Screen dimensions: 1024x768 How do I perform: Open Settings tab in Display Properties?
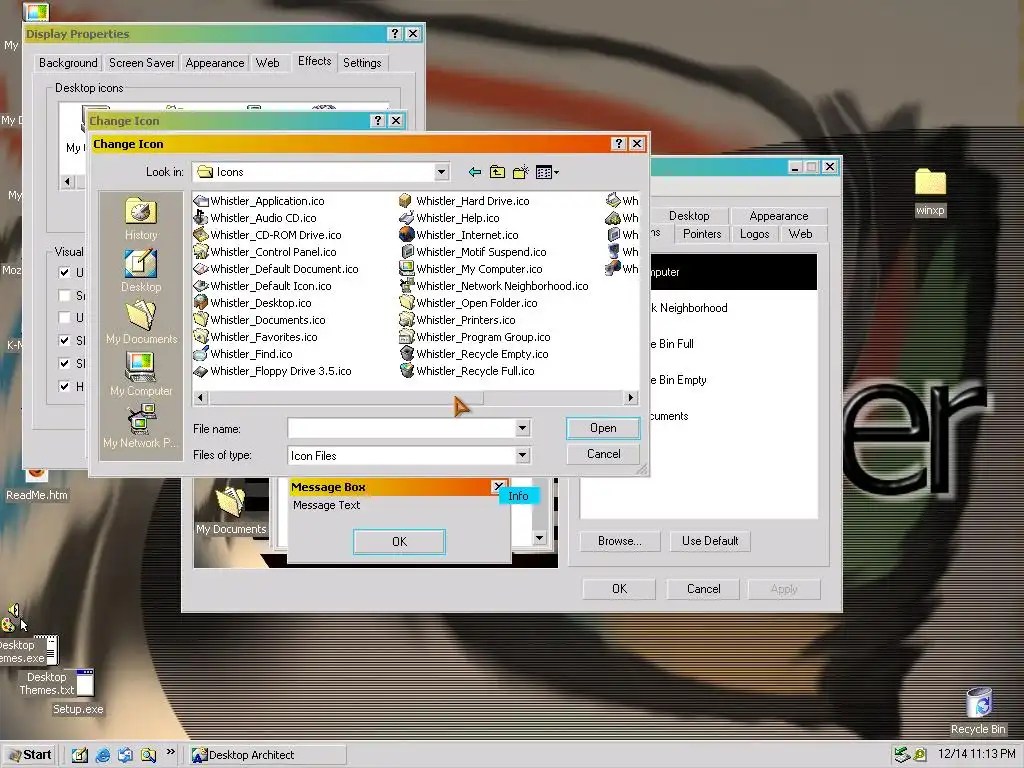(362, 63)
